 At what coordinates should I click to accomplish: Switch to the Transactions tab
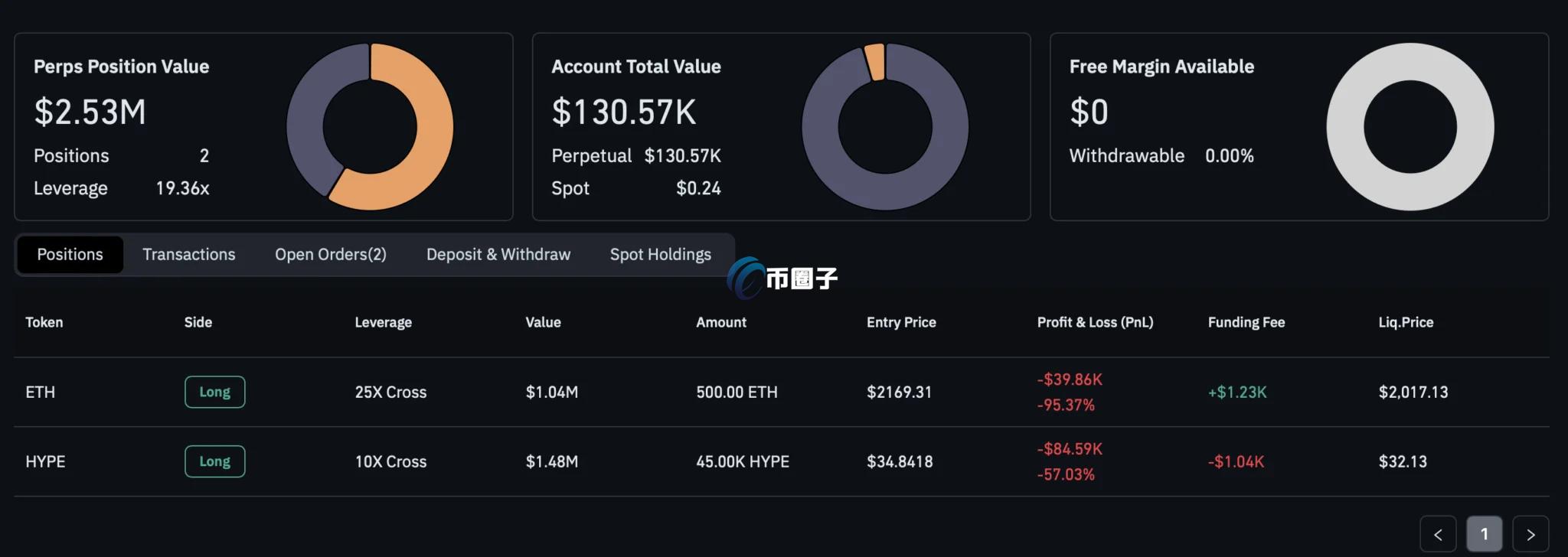pyautogui.click(x=188, y=255)
